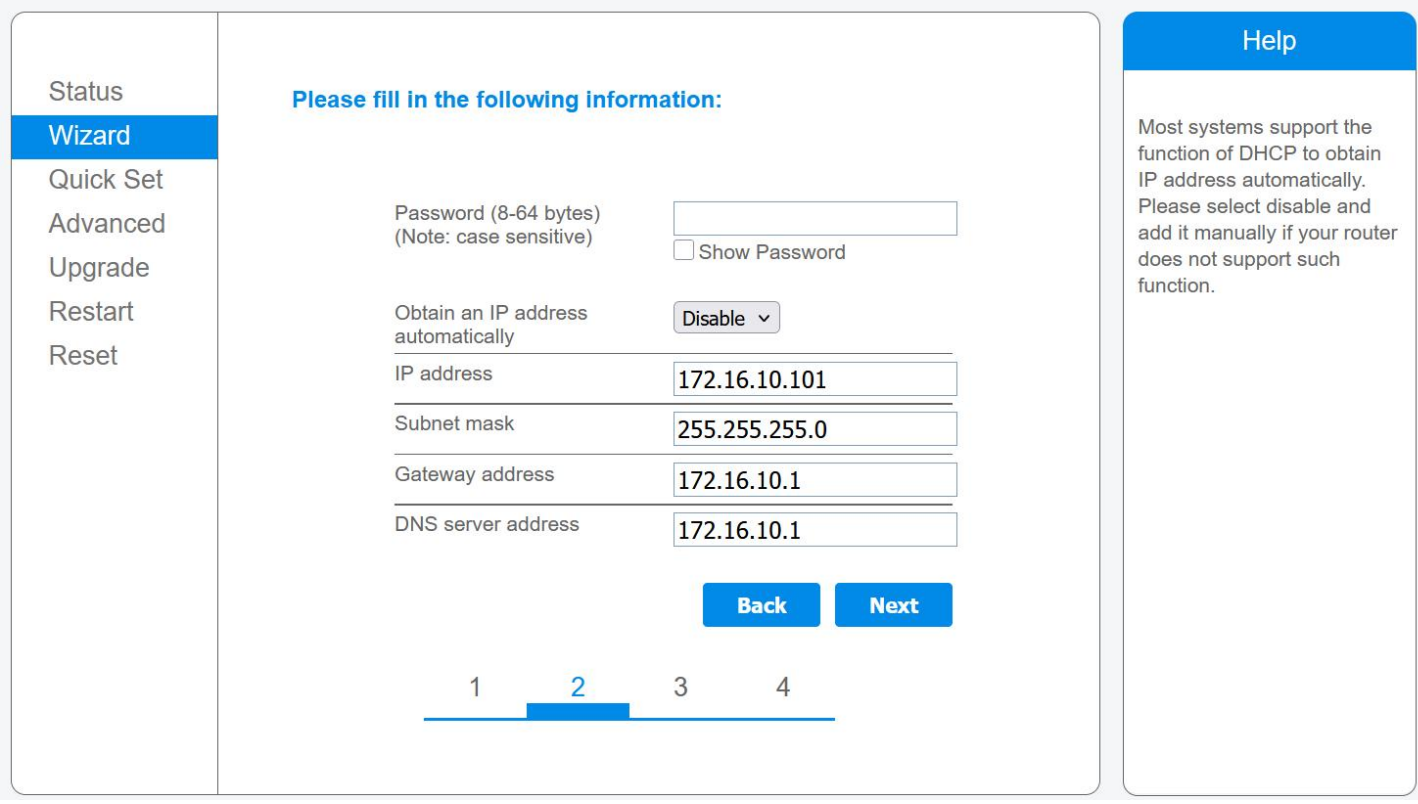Select the Wizard sidebar item
The height and width of the screenshot is (804, 1418).
tap(90, 136)
